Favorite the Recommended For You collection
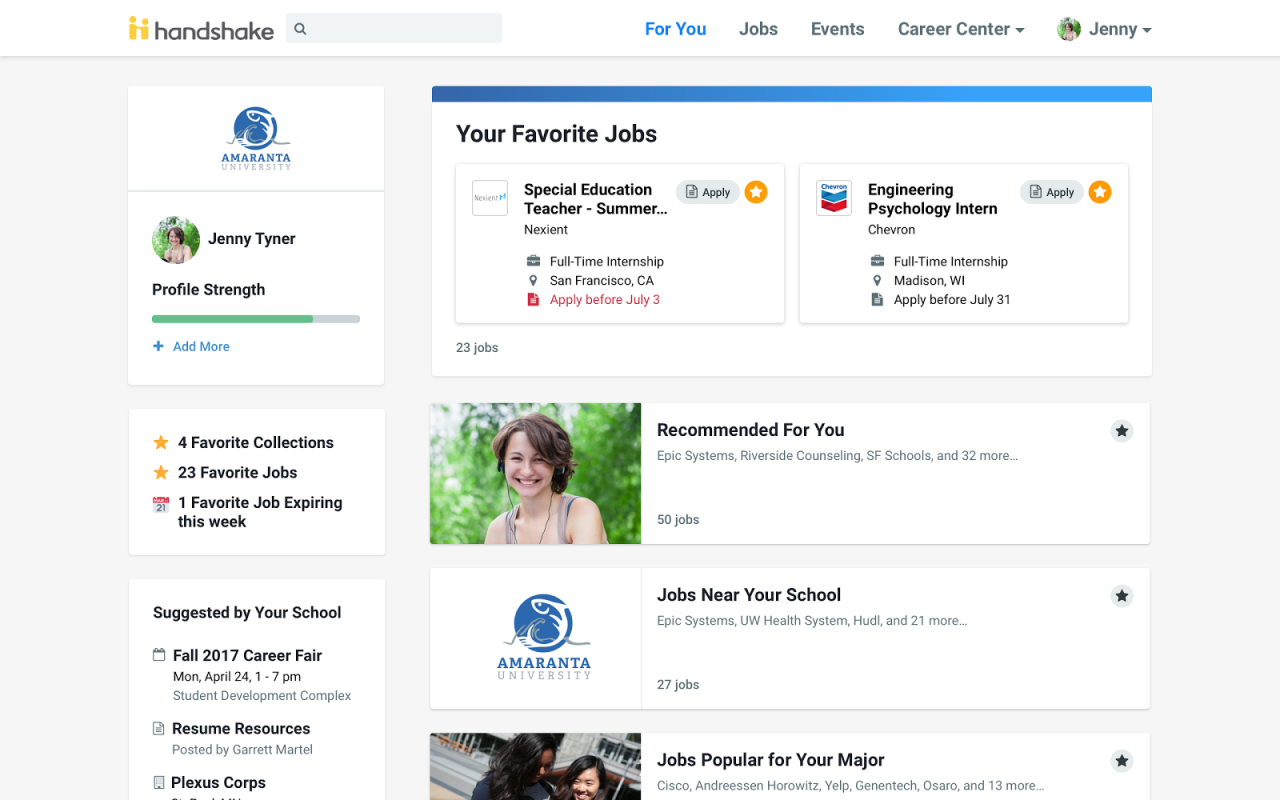Image resolution: width=1280 pixels, height=800 pixels. click(1122, 431)
